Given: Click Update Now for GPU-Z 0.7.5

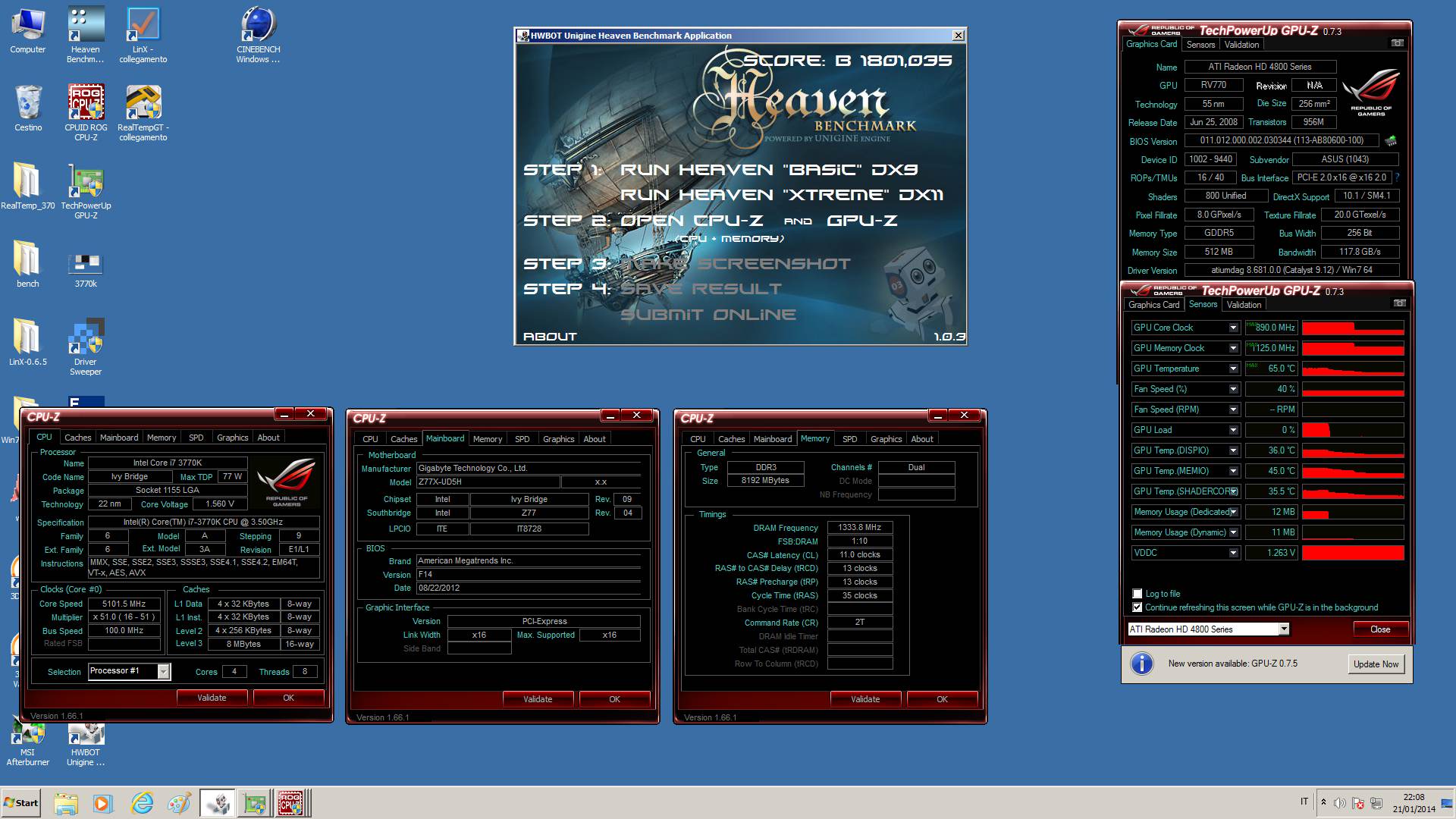Looking at the screenshot, I should click(1376, 664).
